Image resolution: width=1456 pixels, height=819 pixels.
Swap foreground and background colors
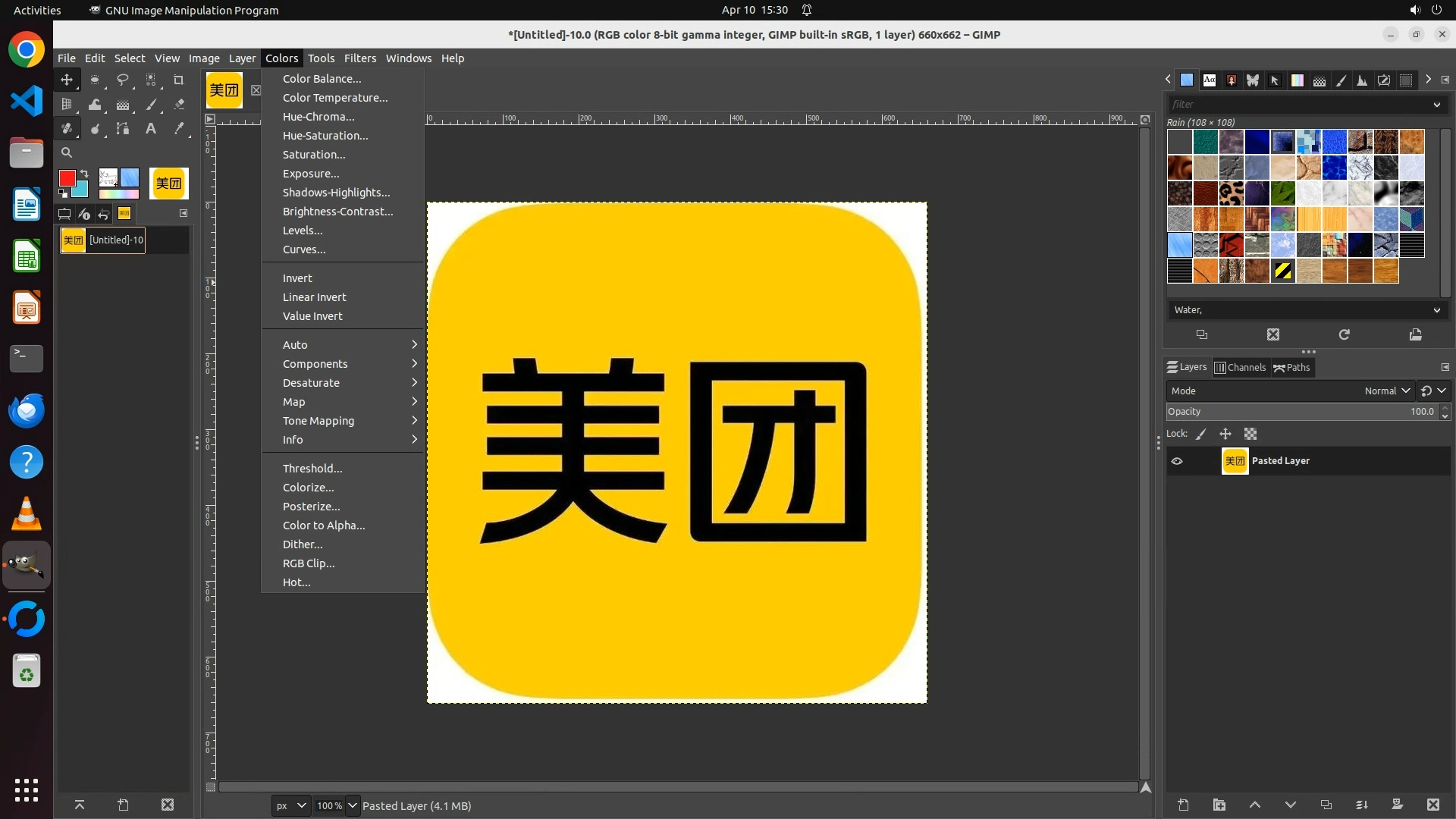coord(84,174)
